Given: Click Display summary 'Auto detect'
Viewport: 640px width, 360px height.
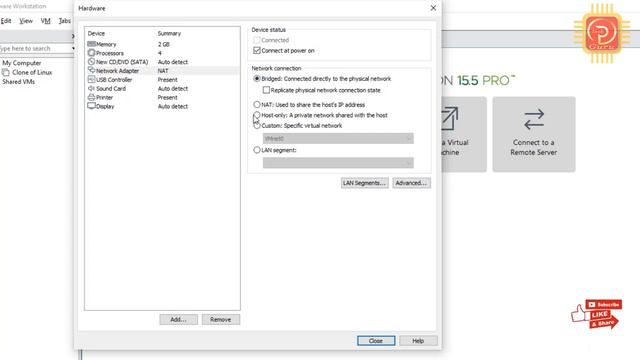Looking at the screenshot, I should point(173,106).
